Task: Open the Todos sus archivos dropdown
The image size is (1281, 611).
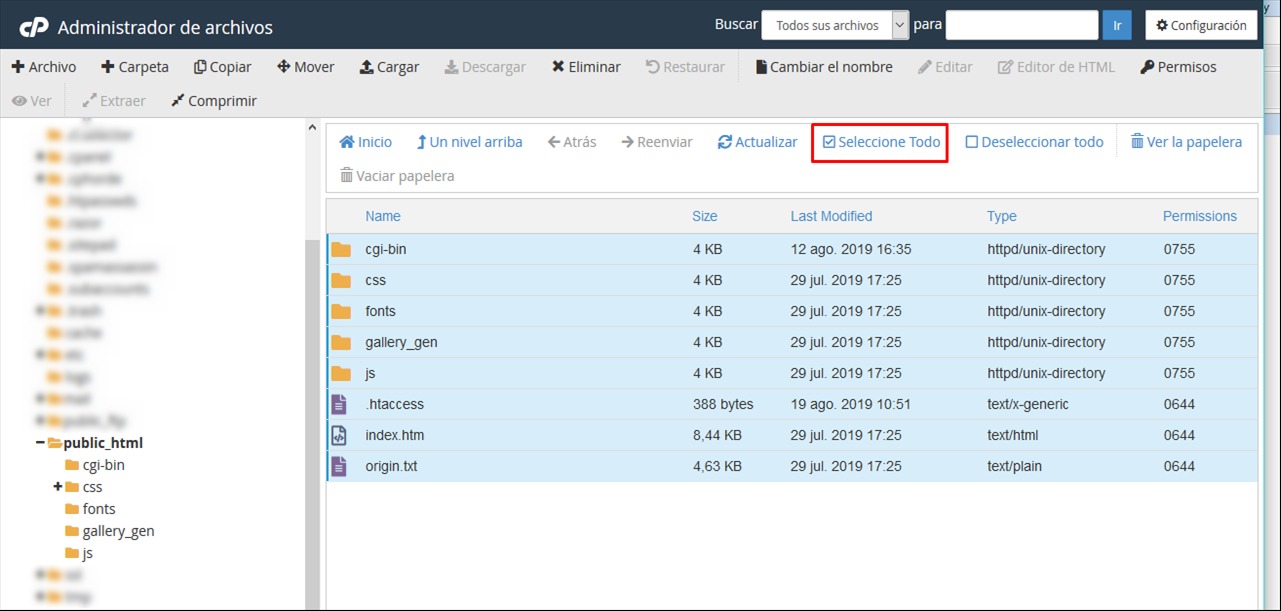Action: [835, 25]
